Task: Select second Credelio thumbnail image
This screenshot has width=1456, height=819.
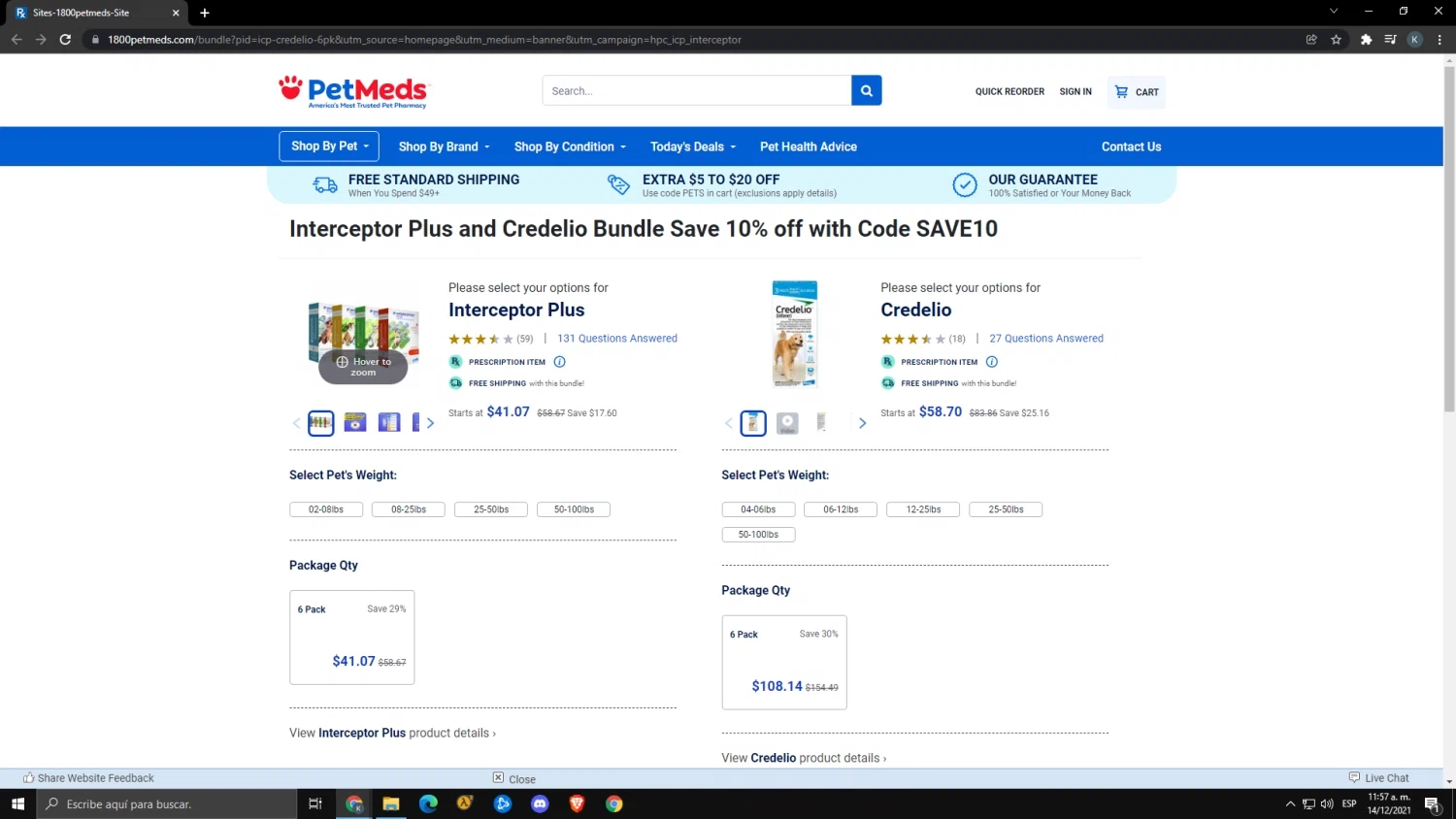Action: [787, 423]
